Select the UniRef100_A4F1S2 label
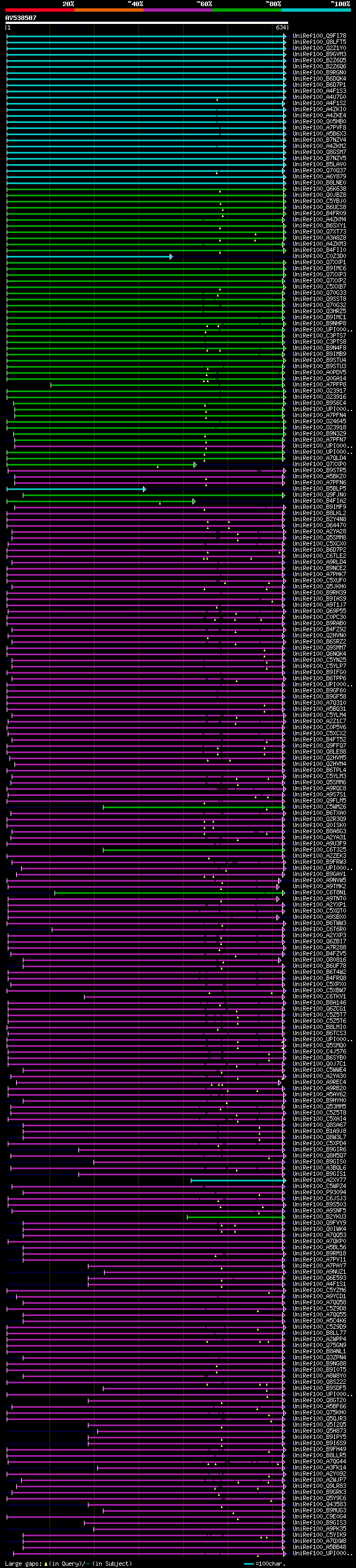356x1568 pixels. [319, 103]
